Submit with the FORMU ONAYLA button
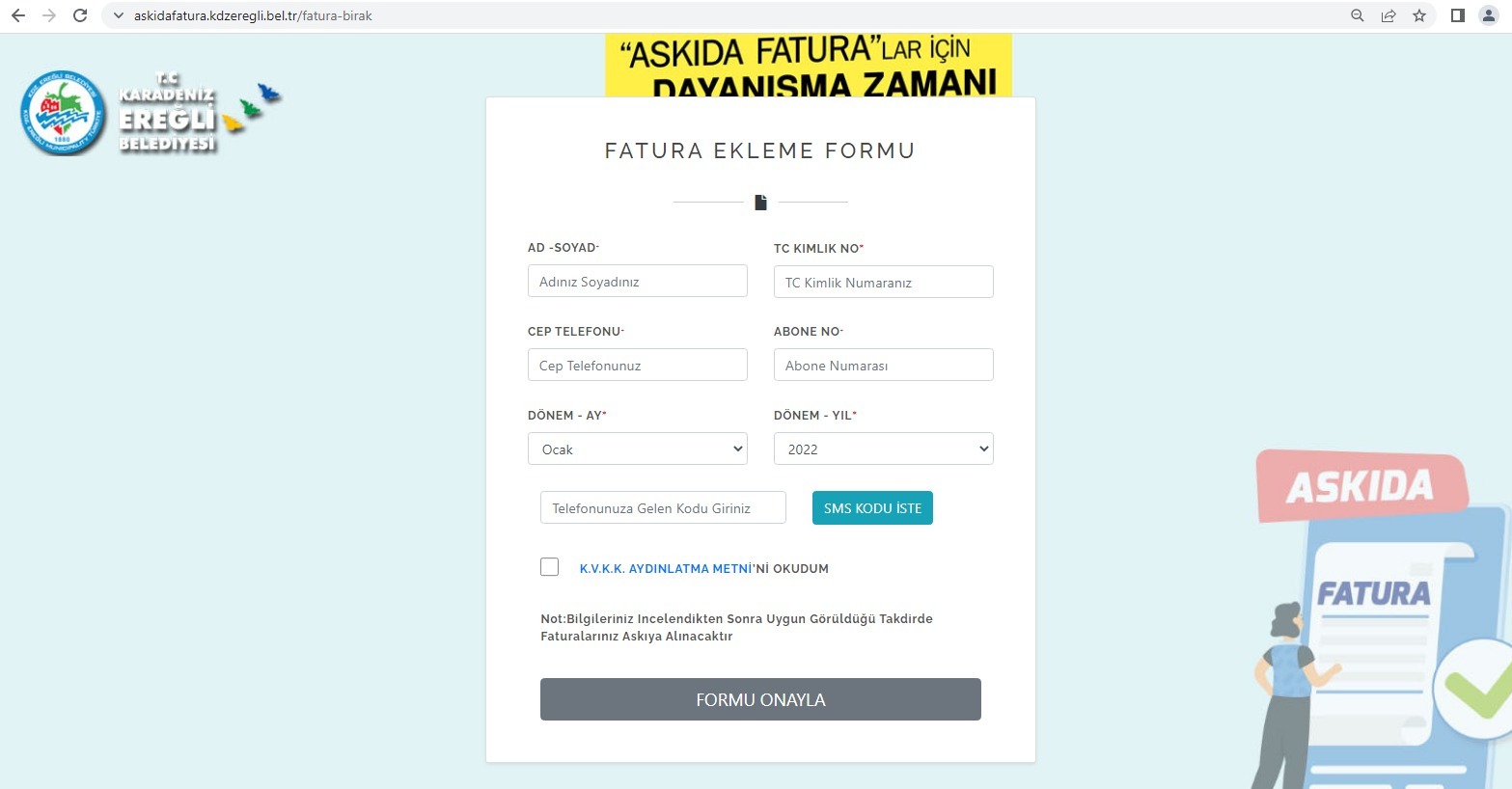 (x=760, y=699)
